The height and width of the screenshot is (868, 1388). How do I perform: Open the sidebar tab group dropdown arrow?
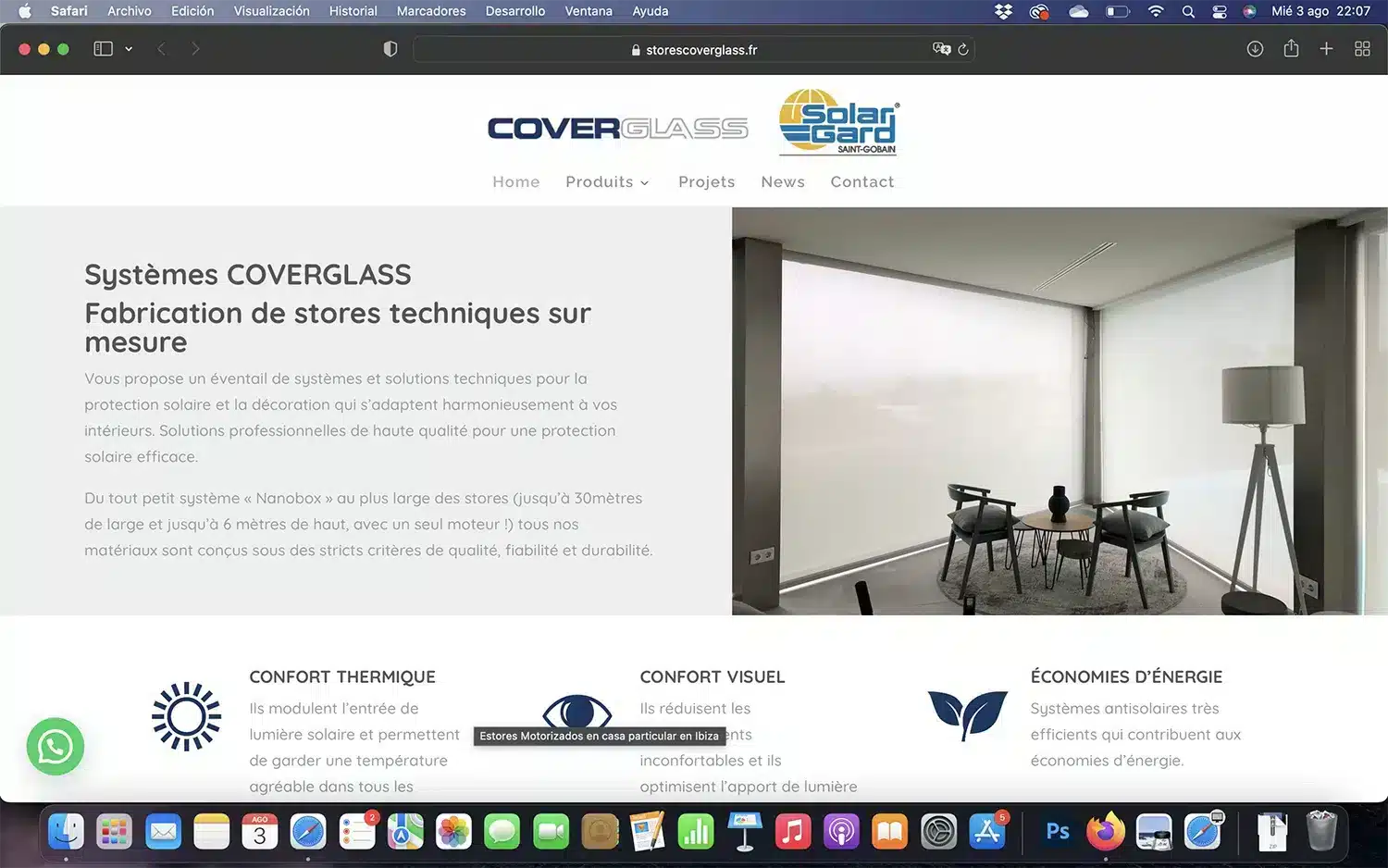coord(129,49)
